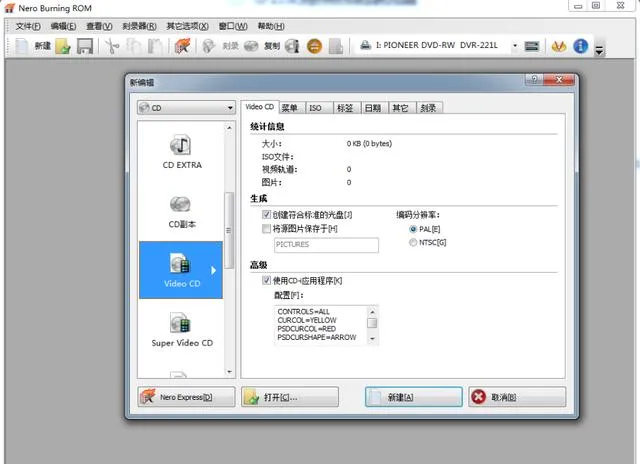Screen dimensions: 640x464
Task: Open the 查看 menu
Action: coord(99,27)
